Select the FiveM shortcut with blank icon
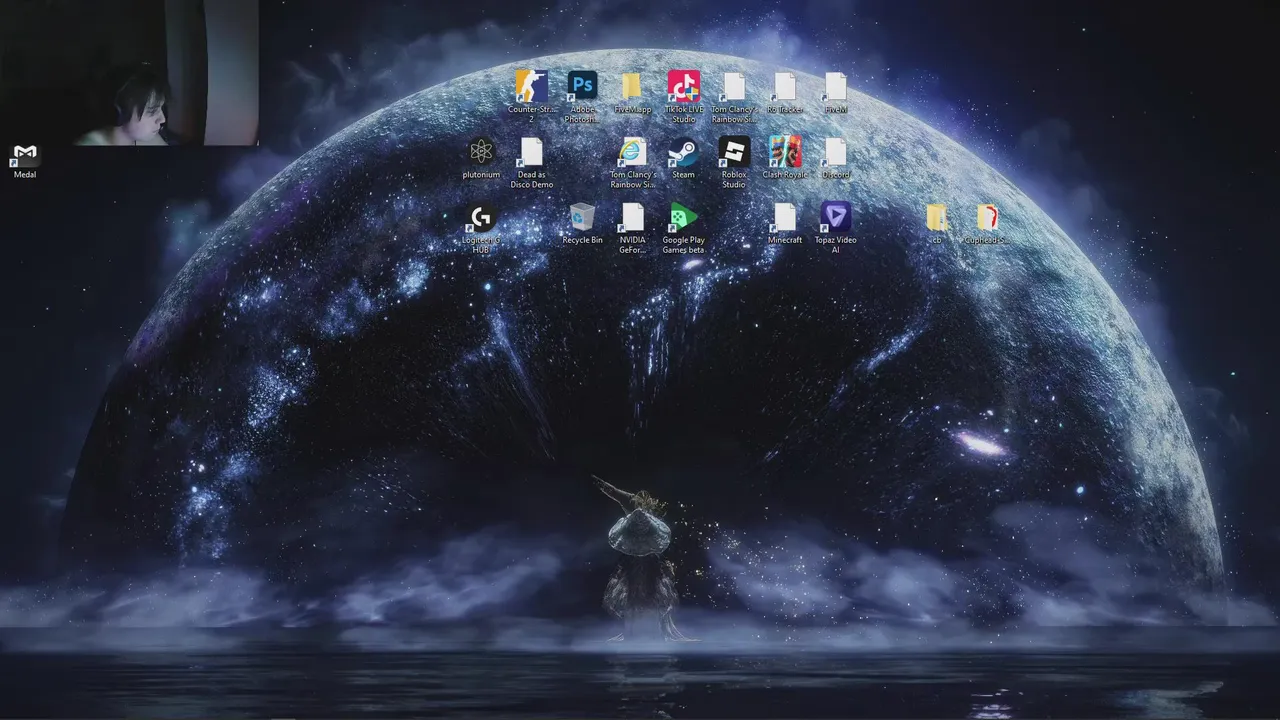The image size is (1280, 720). point(836,93)
